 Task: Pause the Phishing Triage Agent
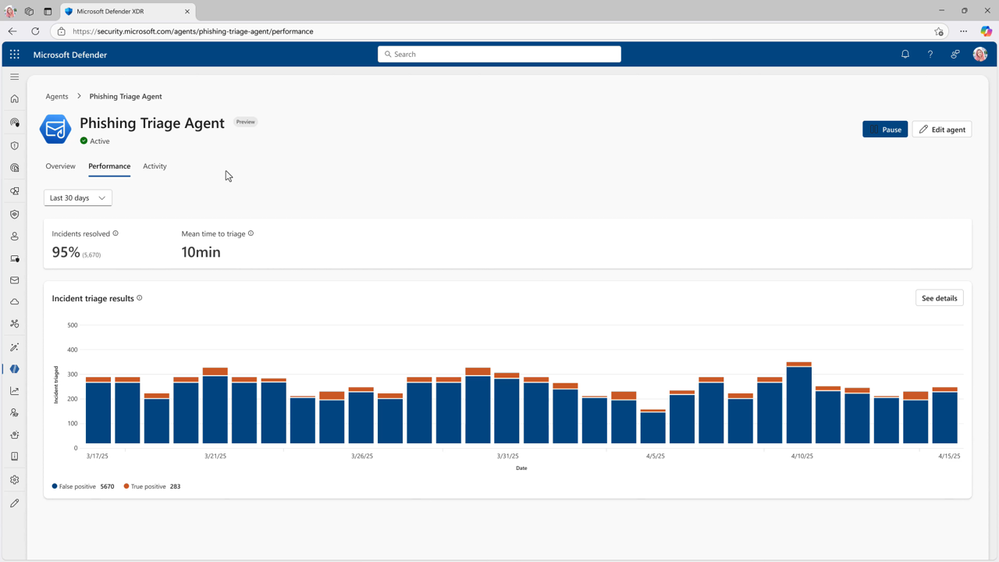click(885, 129)
